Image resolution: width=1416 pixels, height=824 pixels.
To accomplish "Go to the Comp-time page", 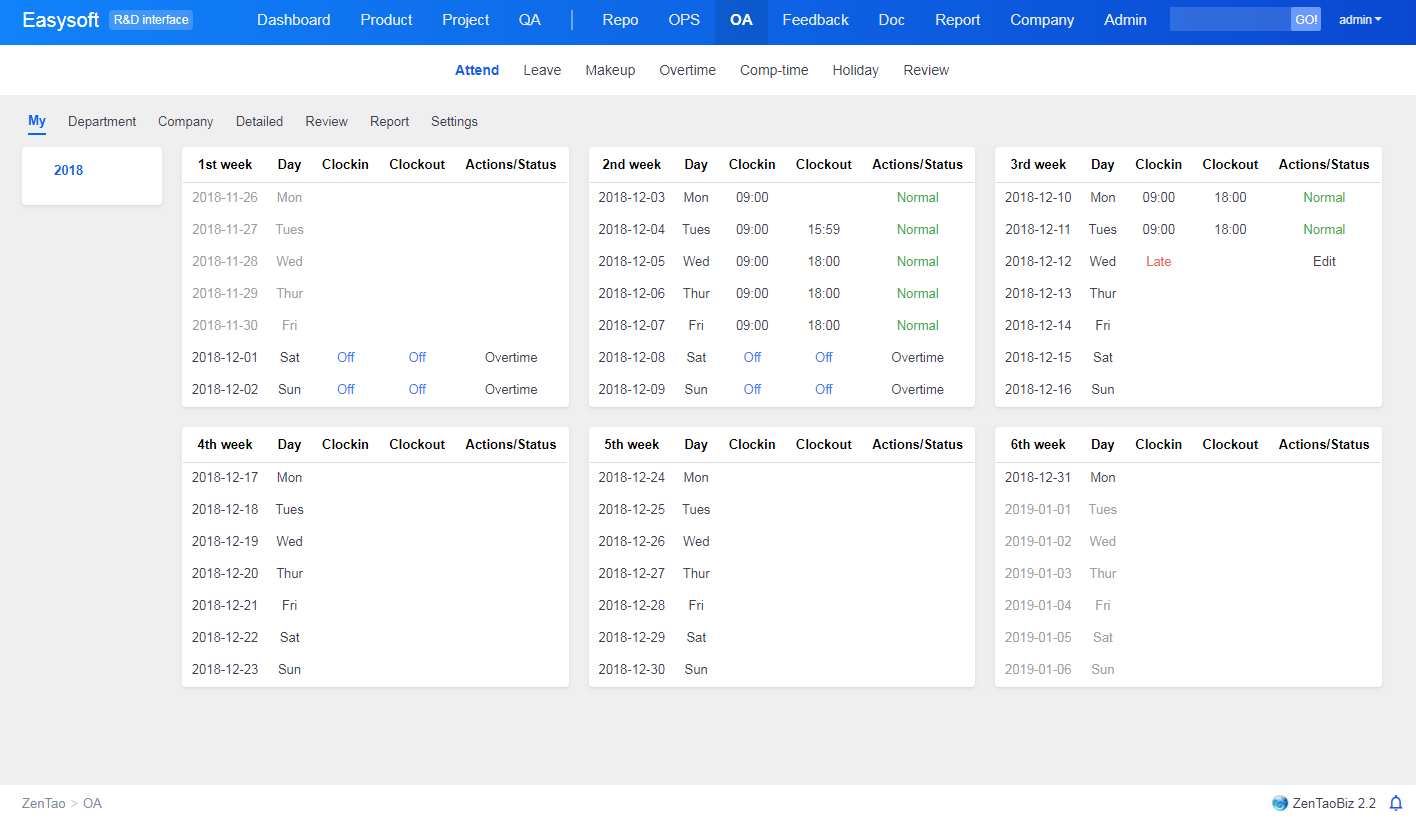I will 774,70.
